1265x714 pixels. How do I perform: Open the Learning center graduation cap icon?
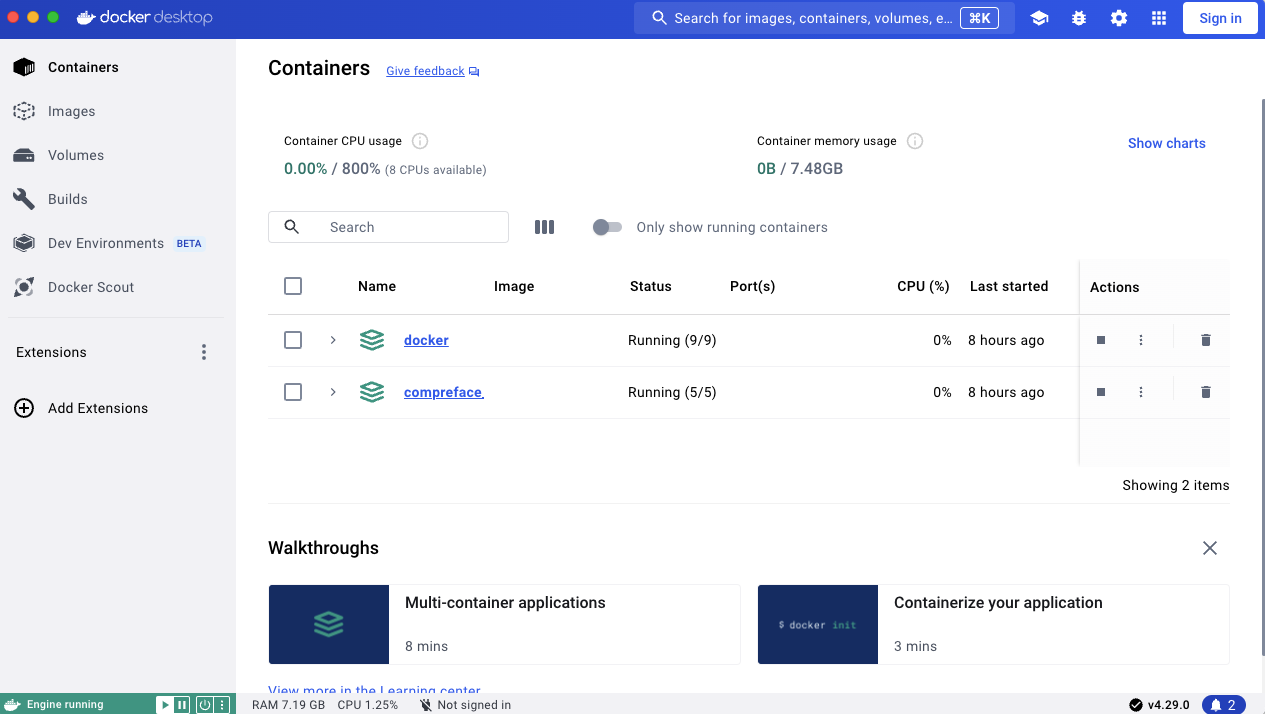(x=1039, y=18)
